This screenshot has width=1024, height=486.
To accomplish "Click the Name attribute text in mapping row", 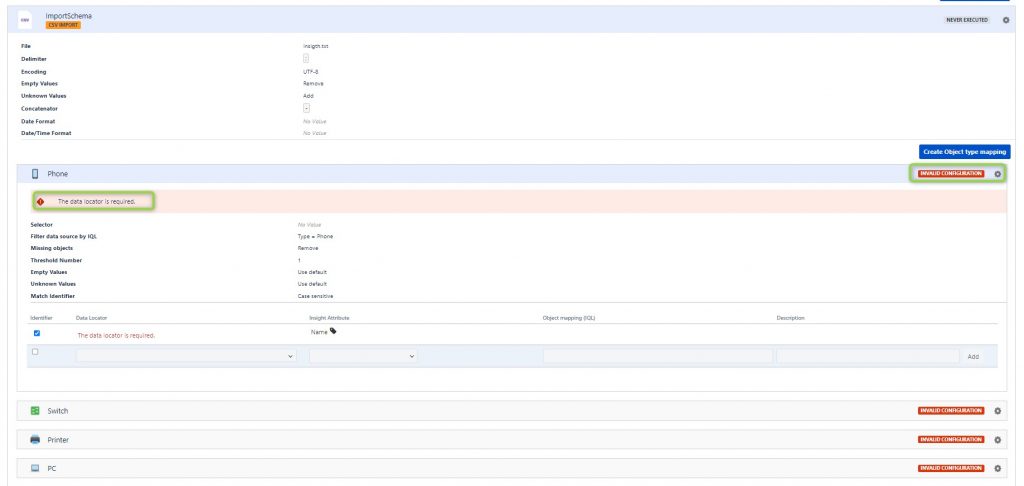I will point(319,332).
